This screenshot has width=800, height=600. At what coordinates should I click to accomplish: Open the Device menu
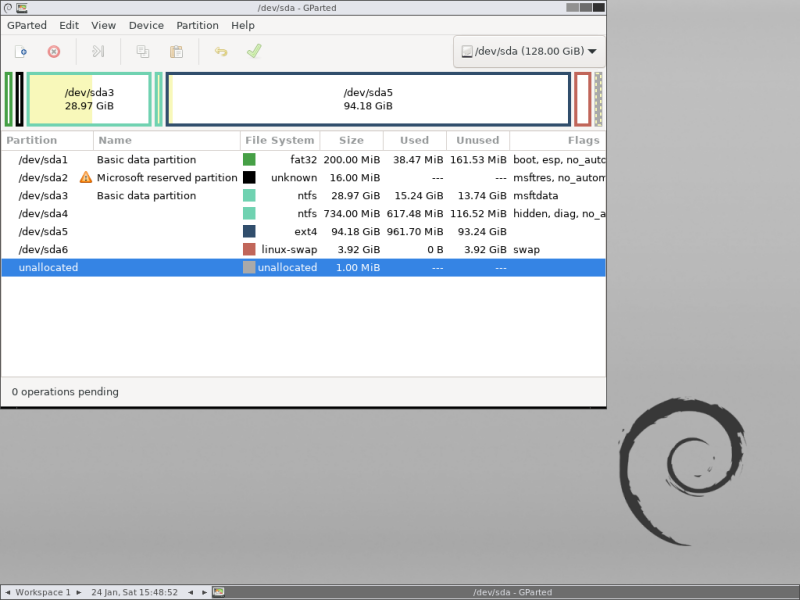tap(146, 26)
